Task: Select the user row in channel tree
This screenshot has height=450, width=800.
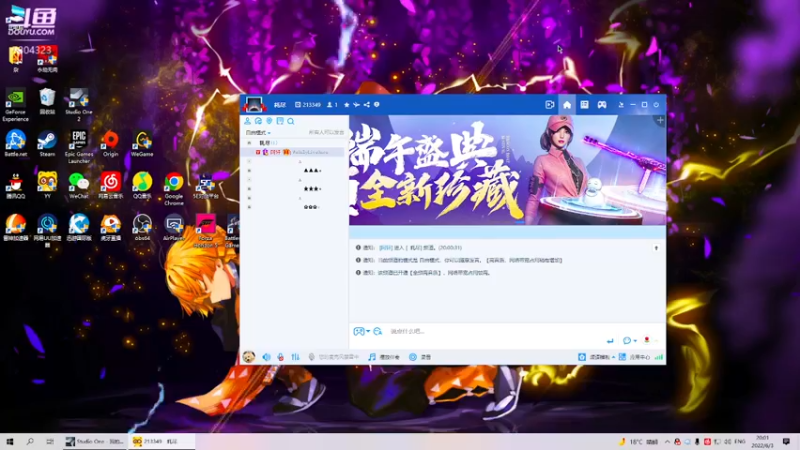Action: coord(294,152)
